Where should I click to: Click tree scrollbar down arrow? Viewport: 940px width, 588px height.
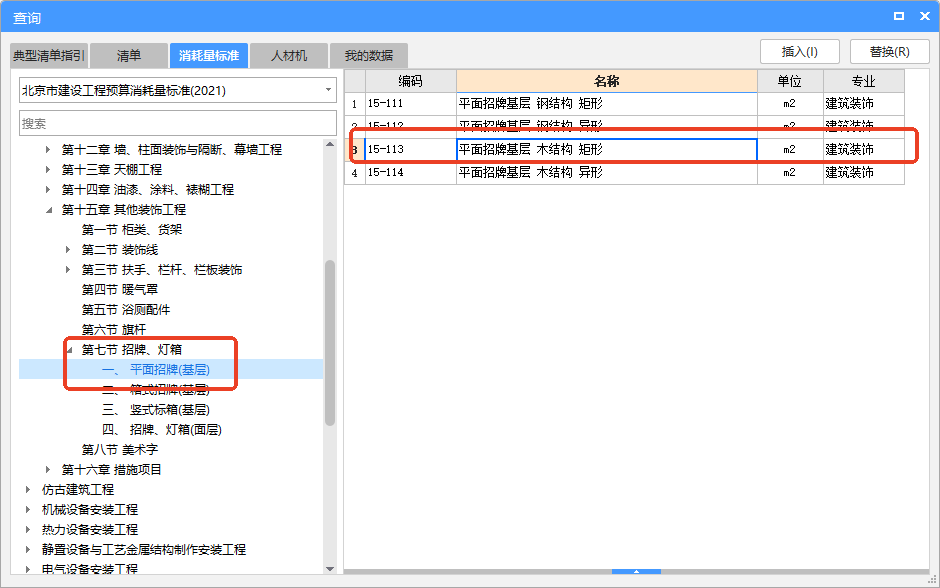point(330,569)
